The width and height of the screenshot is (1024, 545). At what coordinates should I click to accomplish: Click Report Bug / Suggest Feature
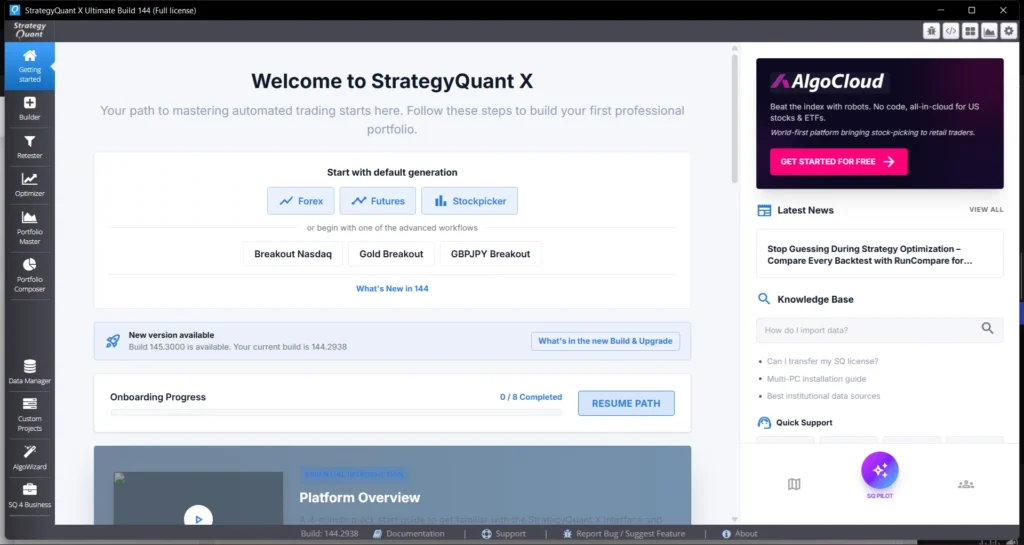624,534
